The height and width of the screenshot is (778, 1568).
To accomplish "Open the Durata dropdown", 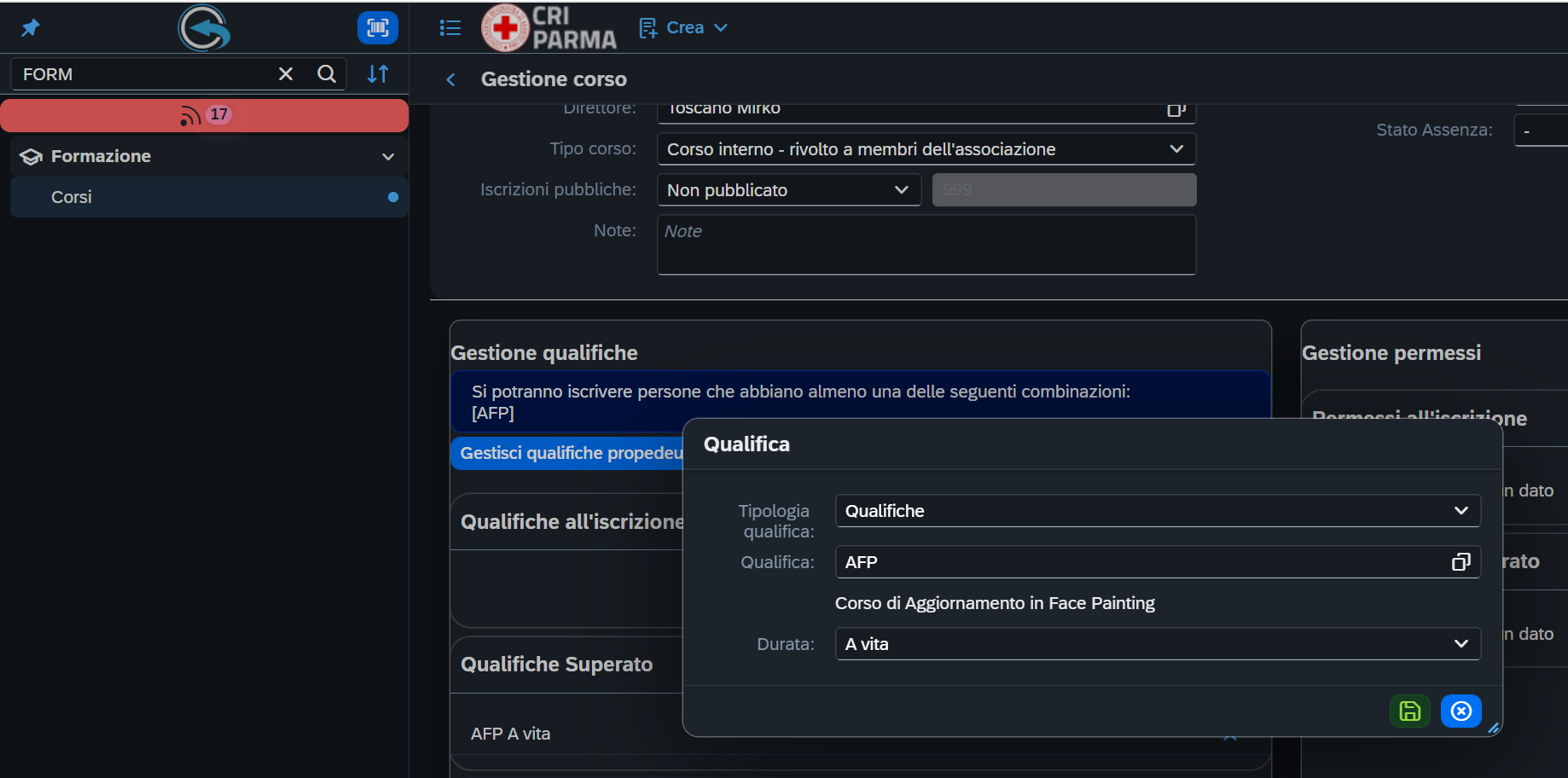I will [x=1158, y=644].
